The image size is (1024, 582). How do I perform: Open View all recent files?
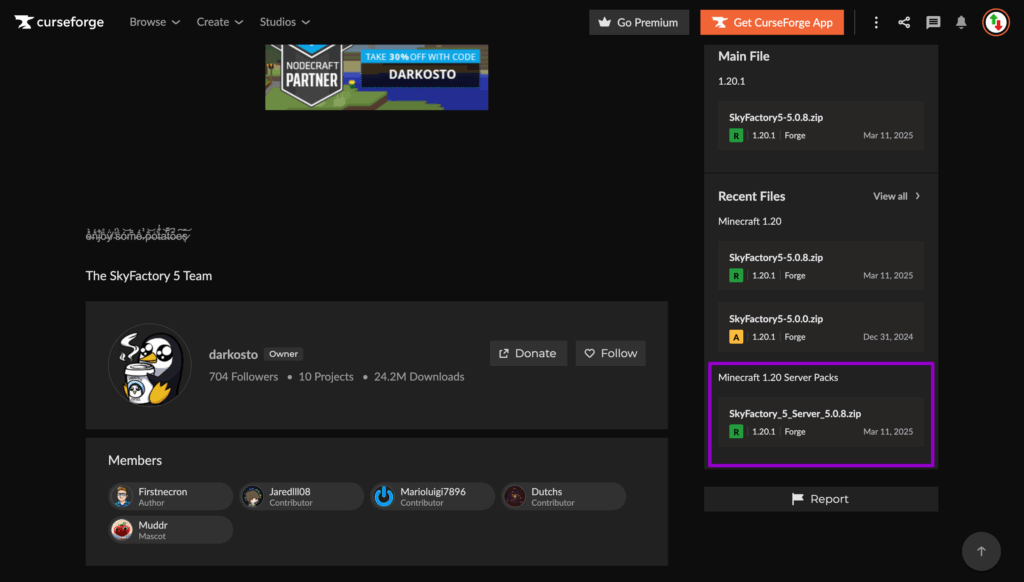tap(896, 196)
